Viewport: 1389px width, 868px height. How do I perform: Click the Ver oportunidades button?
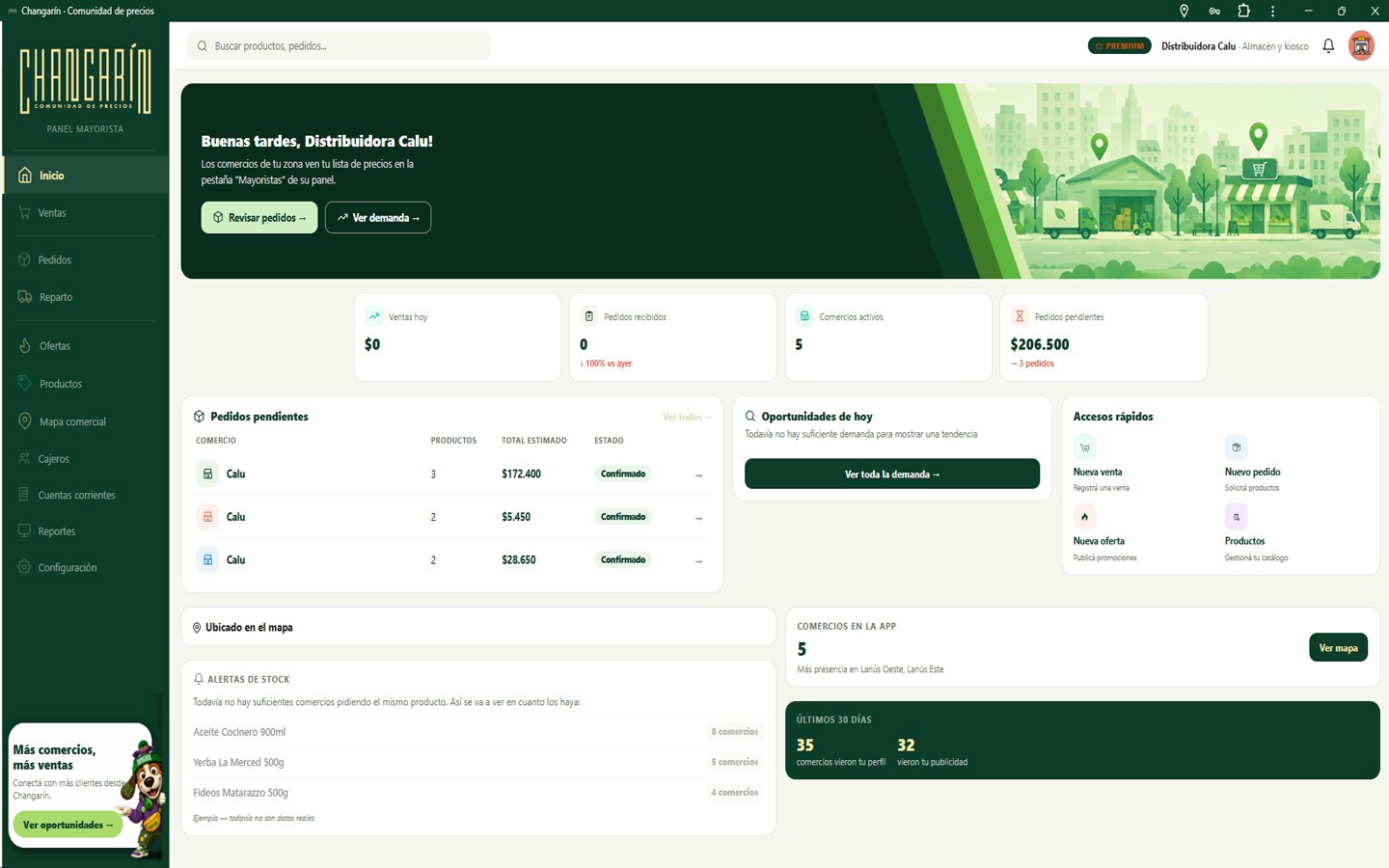point(68,825)
